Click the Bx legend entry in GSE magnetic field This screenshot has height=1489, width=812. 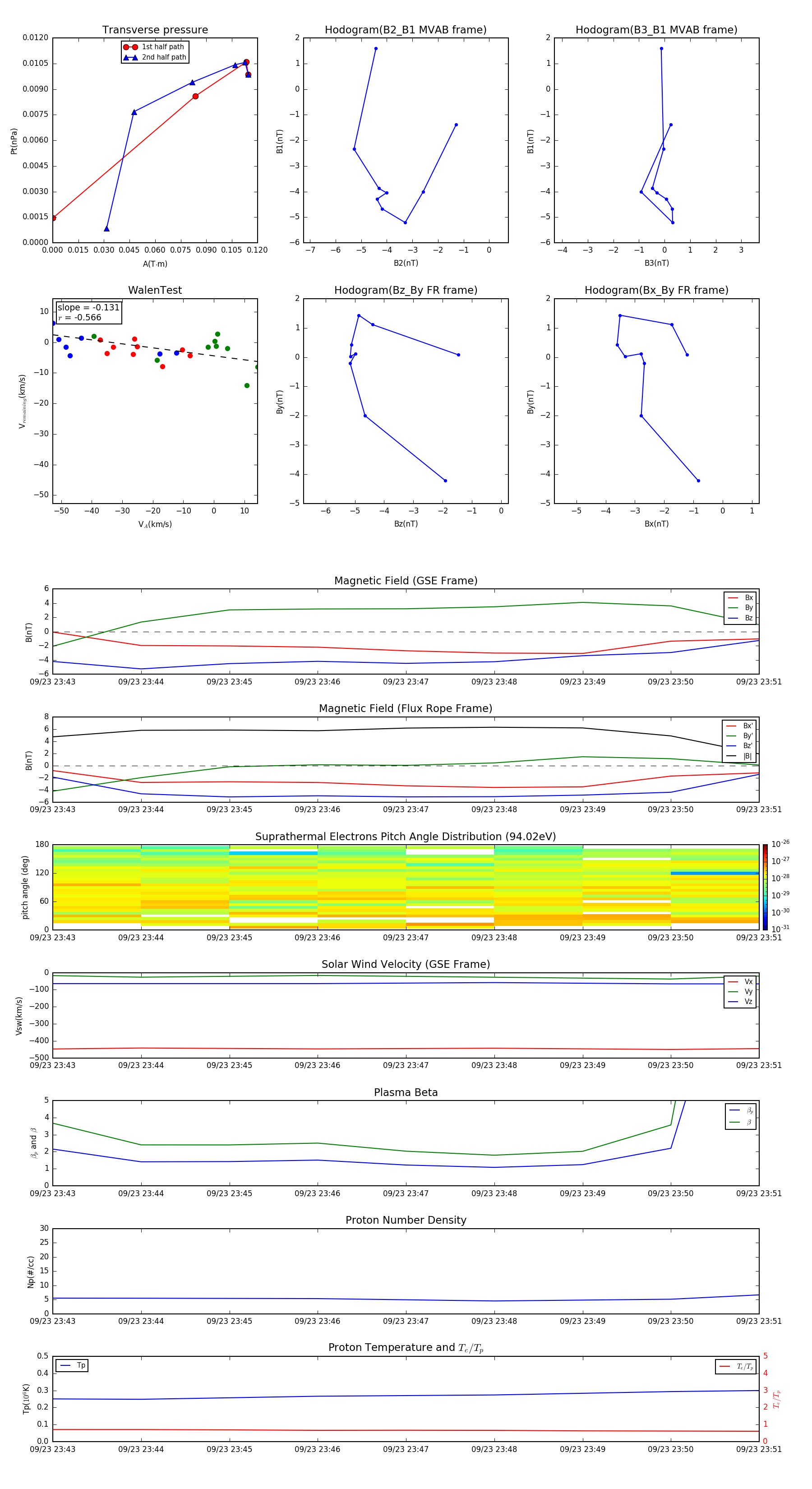coord(740,598)
